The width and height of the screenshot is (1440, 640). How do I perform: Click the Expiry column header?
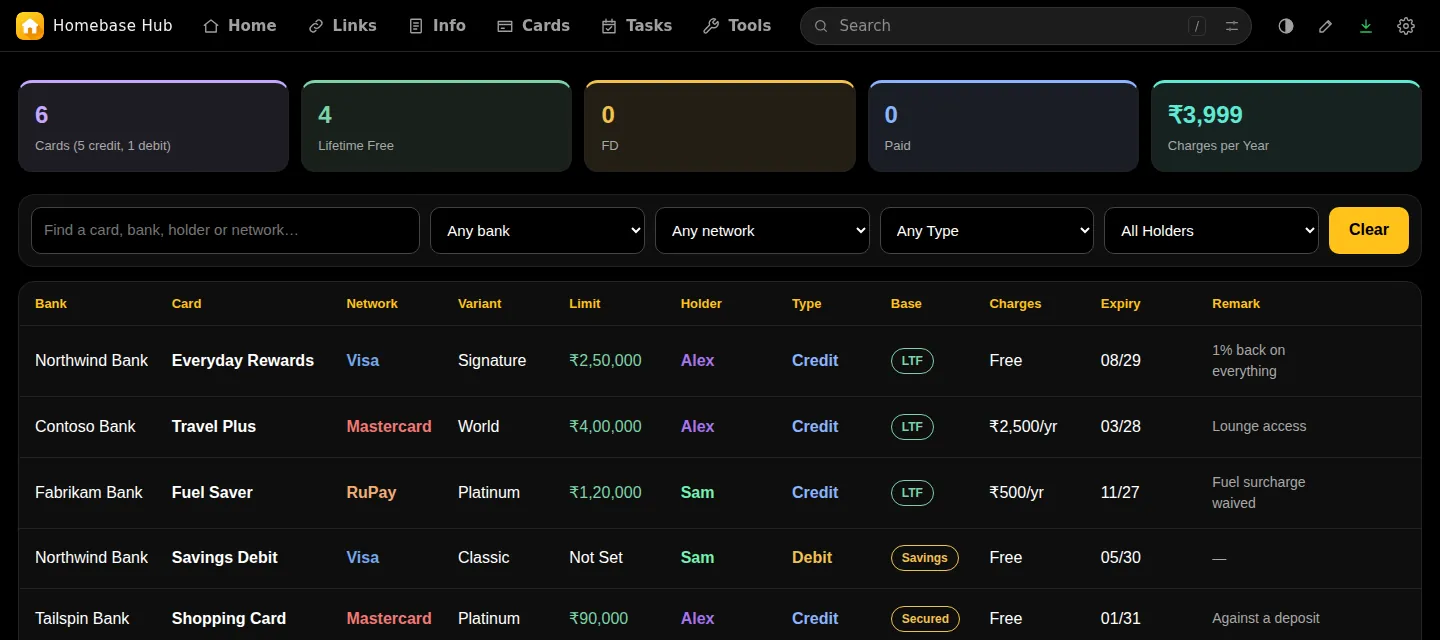(1121, 304)
